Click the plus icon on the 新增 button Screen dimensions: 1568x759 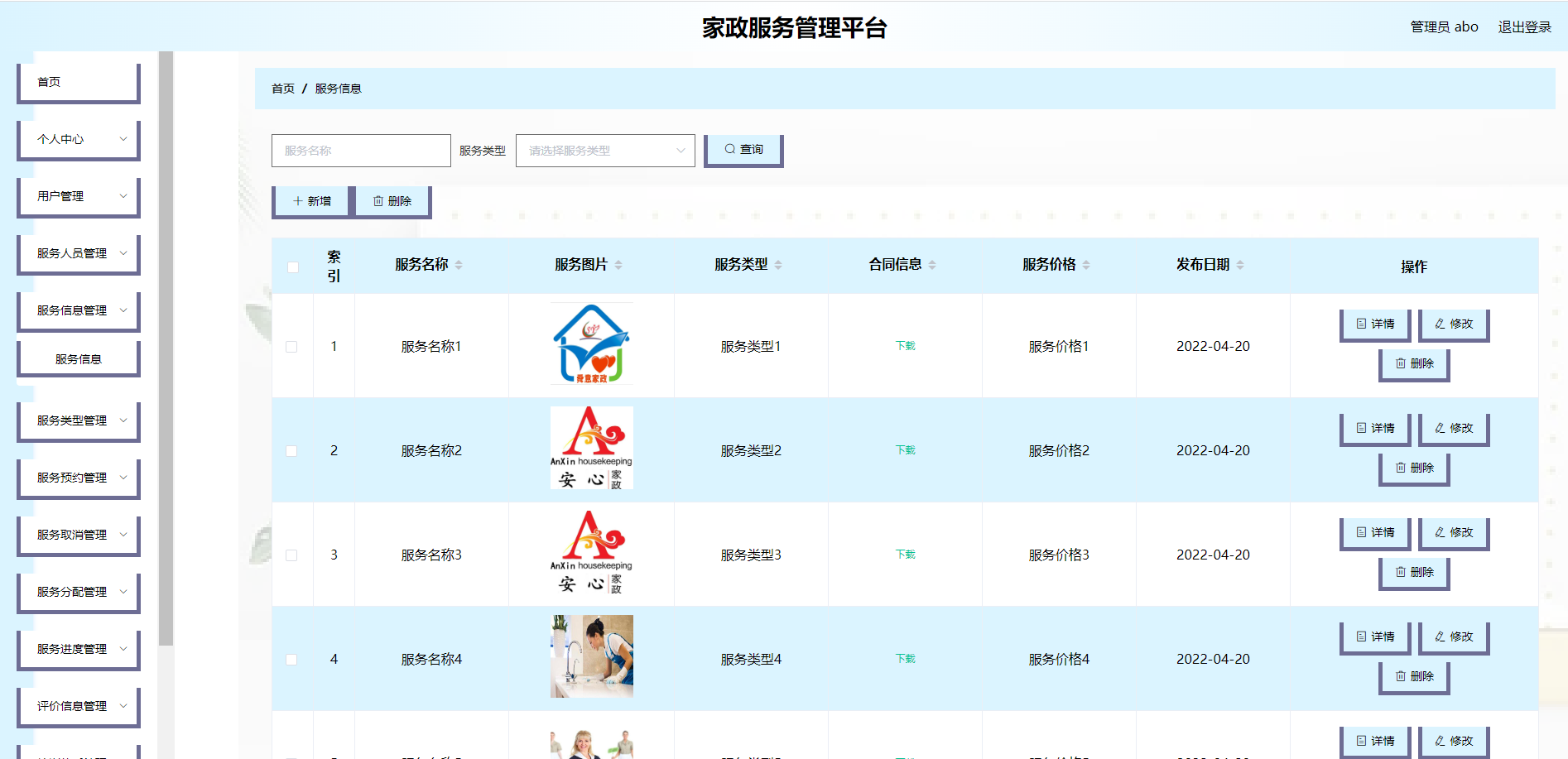pyautogui.click(x=296, y=200)
